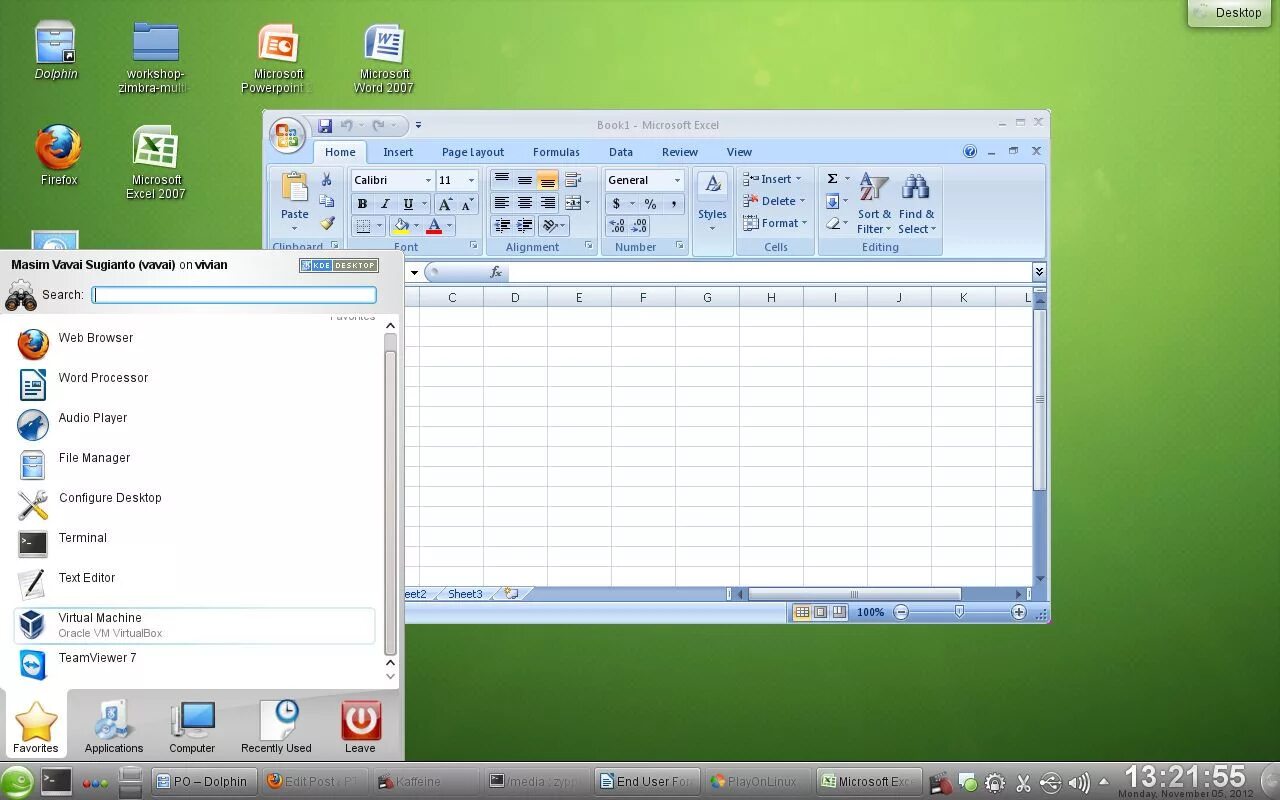The height and width of the screenshot is (800, 1280).
Task: Click the Shrink Font icon
Action: point(466,203)
